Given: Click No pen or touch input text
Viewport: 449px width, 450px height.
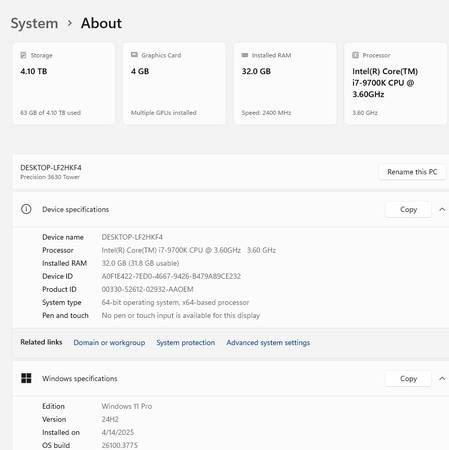Looking at the screenshot, I should click(181, 315).
